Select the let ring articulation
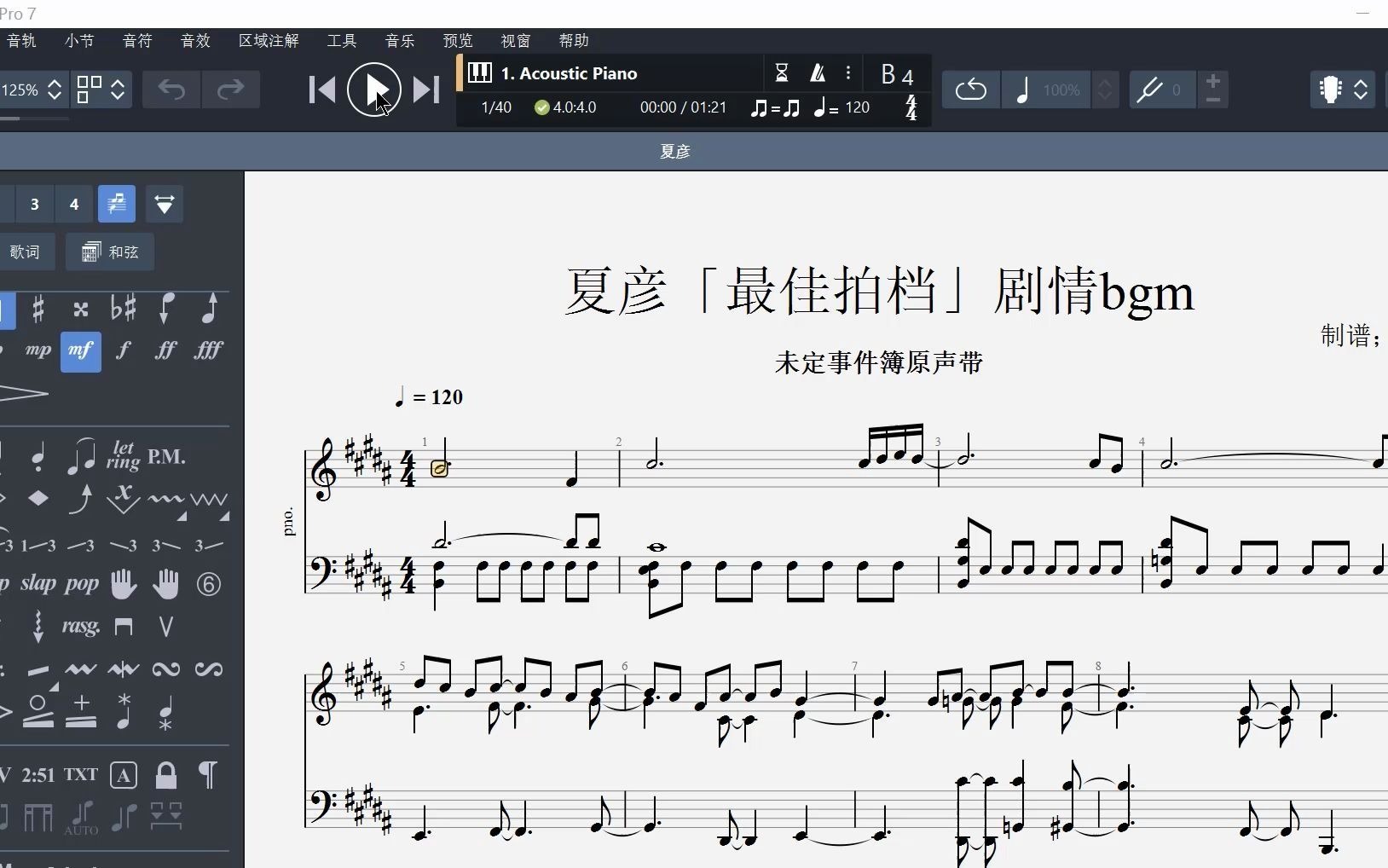Image resolution: width=1388 pixels, height=868 pixels. point(124,454)
